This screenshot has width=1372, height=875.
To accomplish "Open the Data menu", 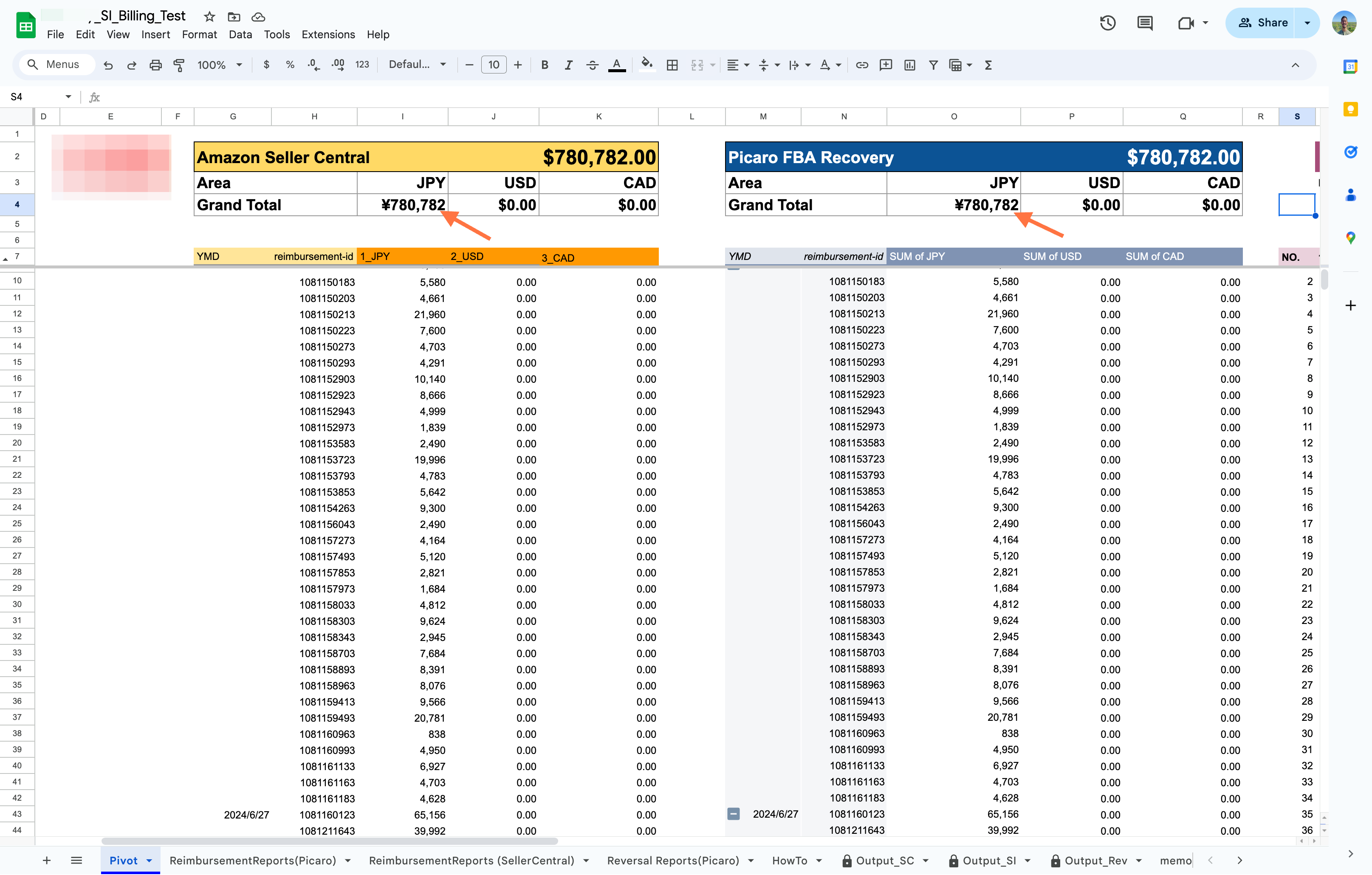I will pos(240,34).
